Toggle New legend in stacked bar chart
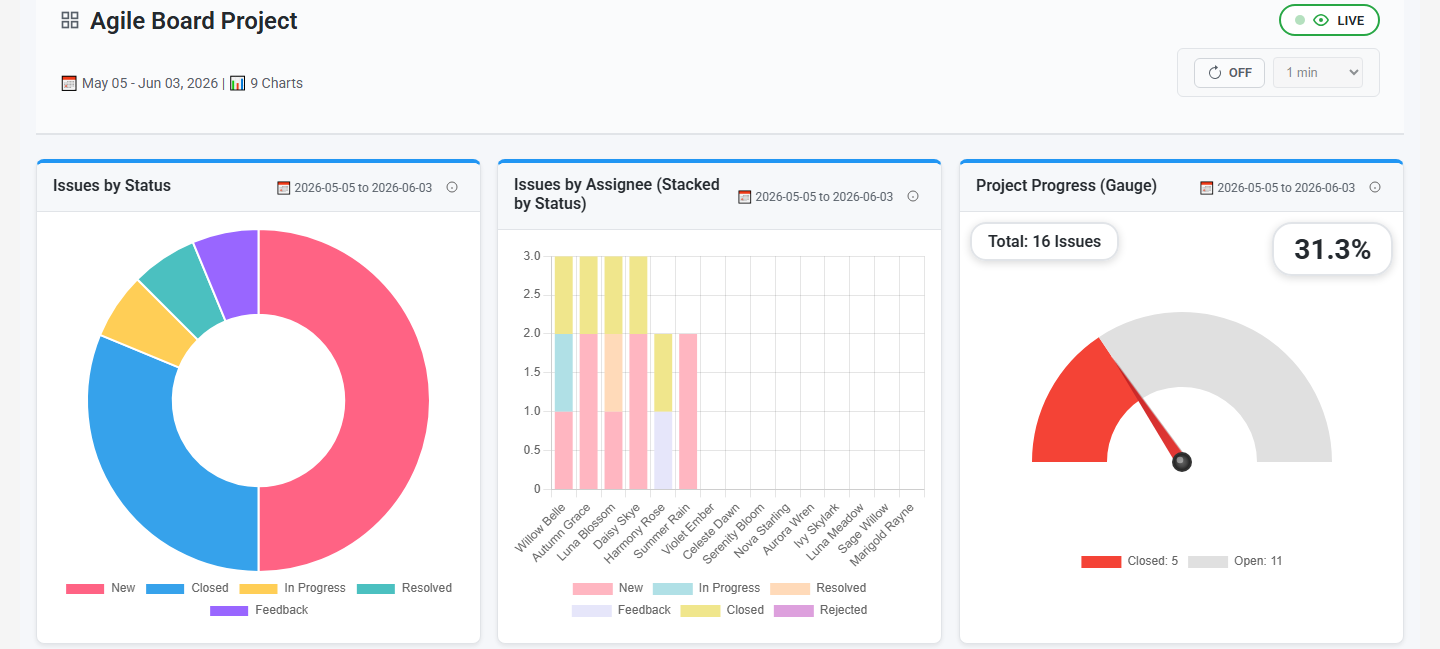The width and height of the screenshot is (1440, 649). pyautogui.click(x=608, y=588)
